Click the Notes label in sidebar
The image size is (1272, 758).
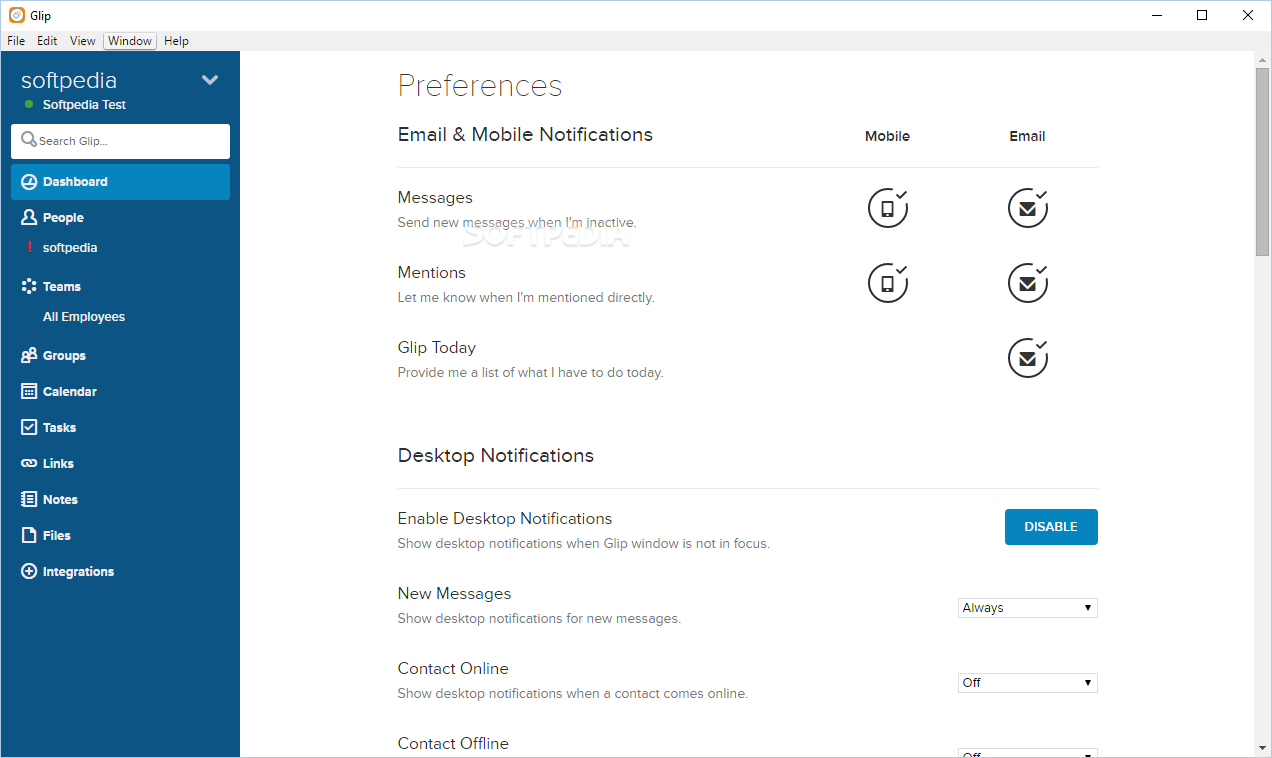coord(60,500)
